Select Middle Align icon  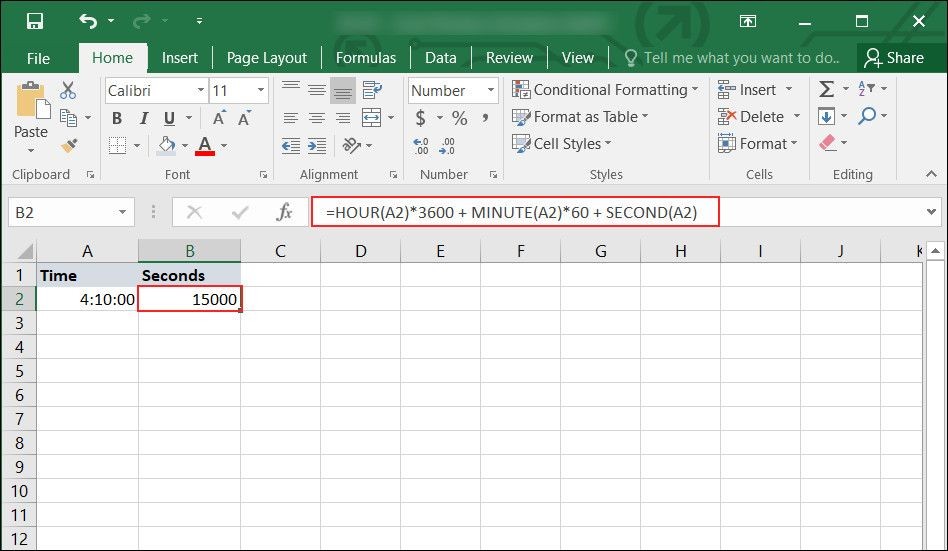317,90
